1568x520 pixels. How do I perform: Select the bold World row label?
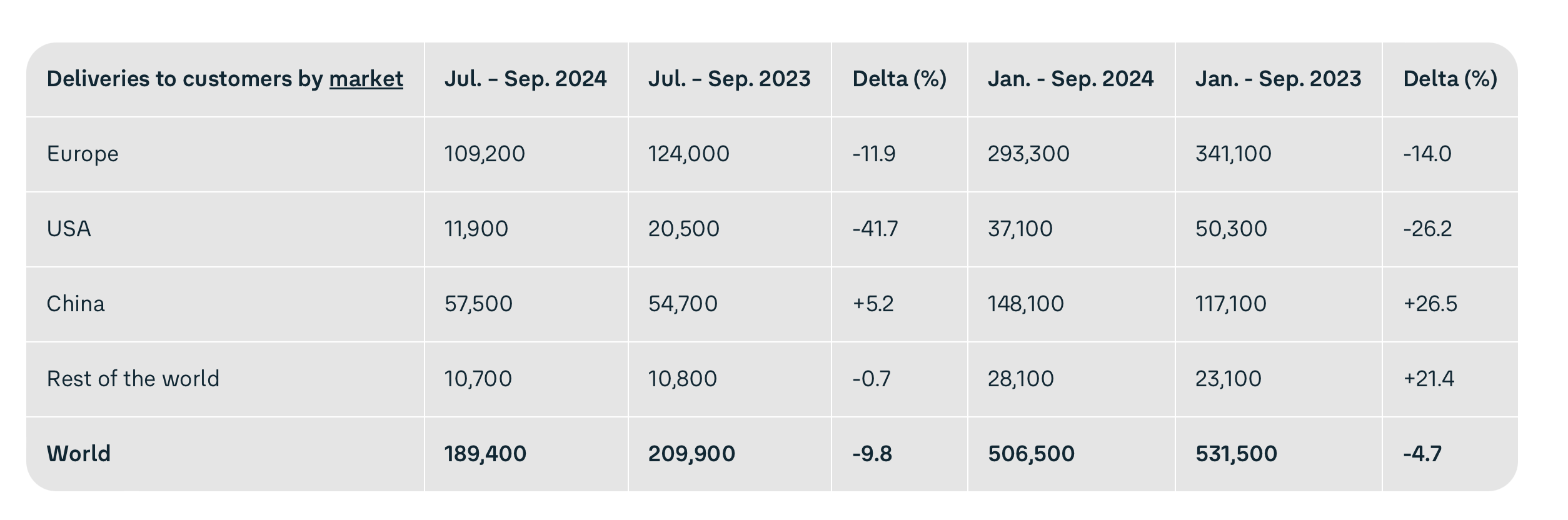(x=79, y=454)
